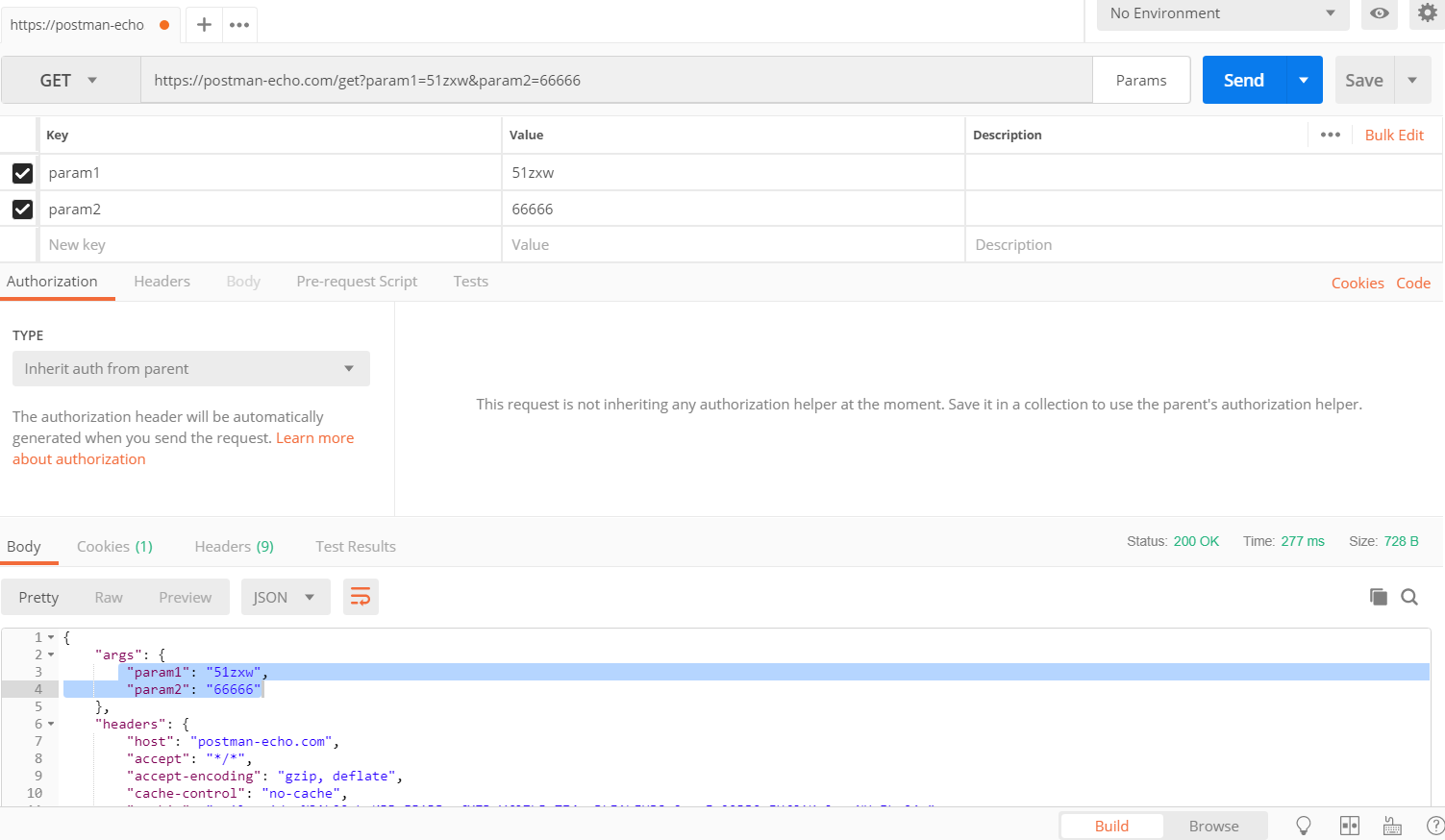Click the 200 OK status text
This screenshot has width=1445, height=840.
1196,541
